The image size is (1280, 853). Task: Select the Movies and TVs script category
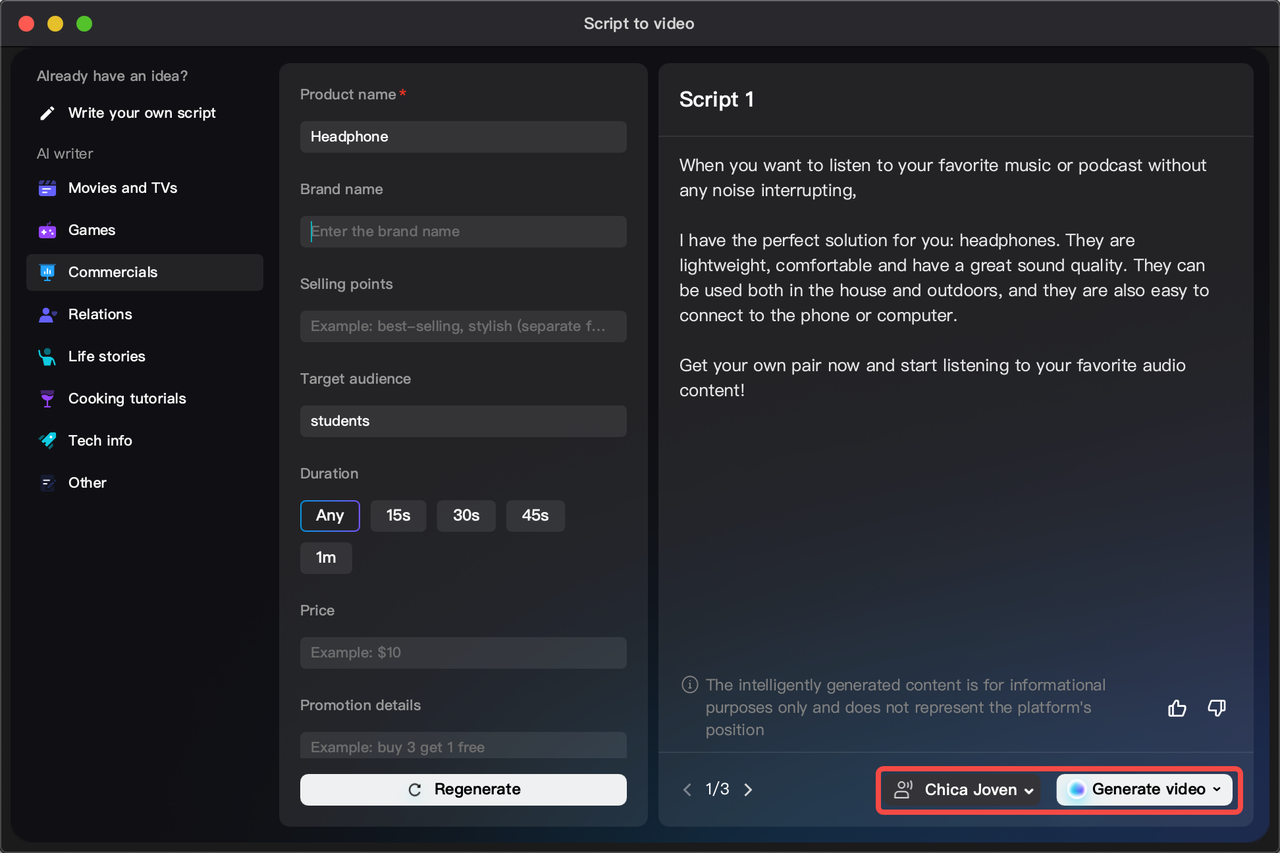click(x=122, y=188)
